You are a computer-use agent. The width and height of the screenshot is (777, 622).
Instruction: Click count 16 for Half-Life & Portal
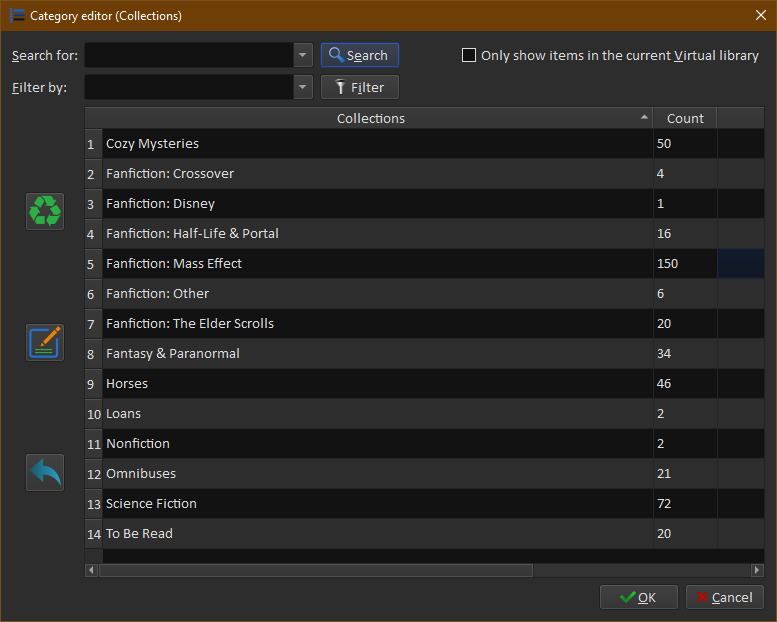[685, 233]
